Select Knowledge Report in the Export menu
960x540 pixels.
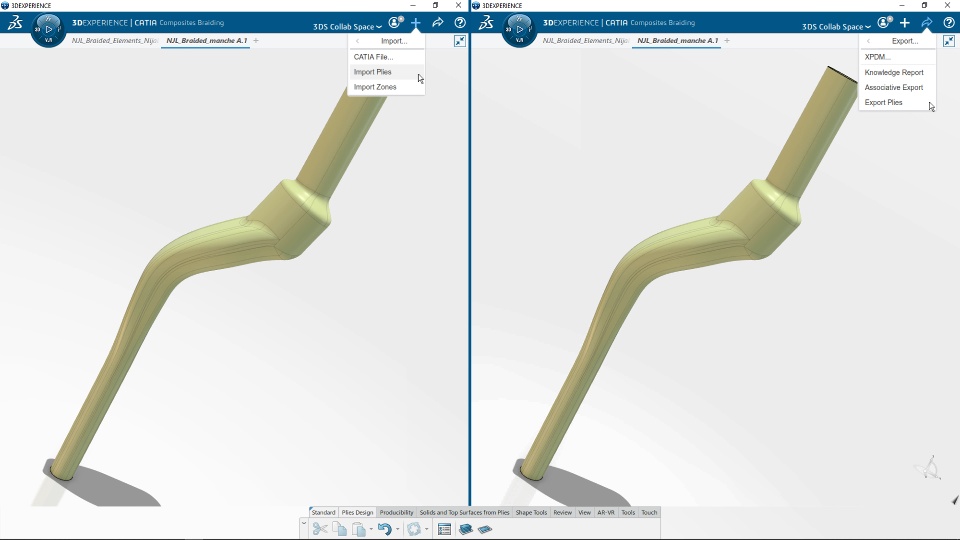(898, 72)
